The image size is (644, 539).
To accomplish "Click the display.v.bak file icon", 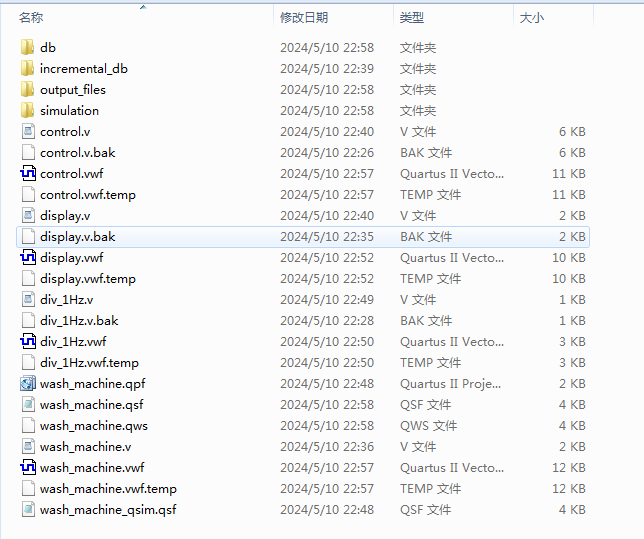I will tap(28, 236).
